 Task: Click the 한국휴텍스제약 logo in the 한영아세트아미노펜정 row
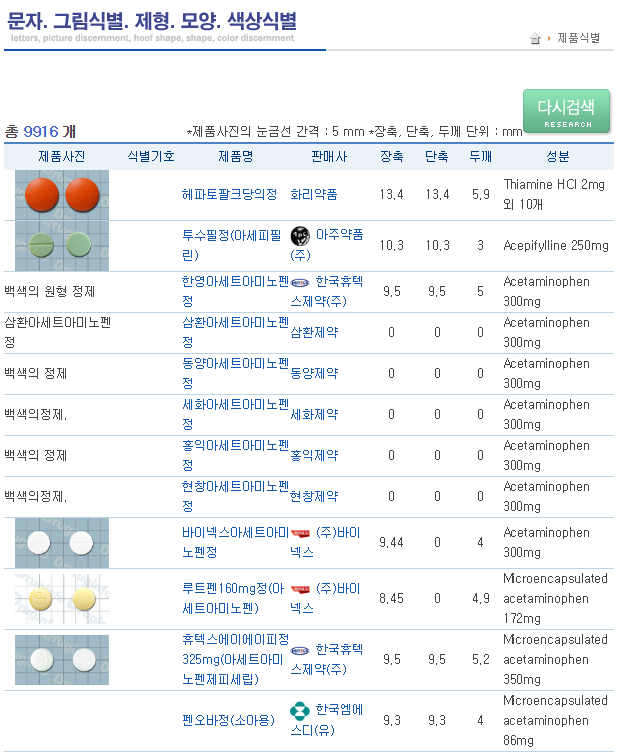[300, 283]
